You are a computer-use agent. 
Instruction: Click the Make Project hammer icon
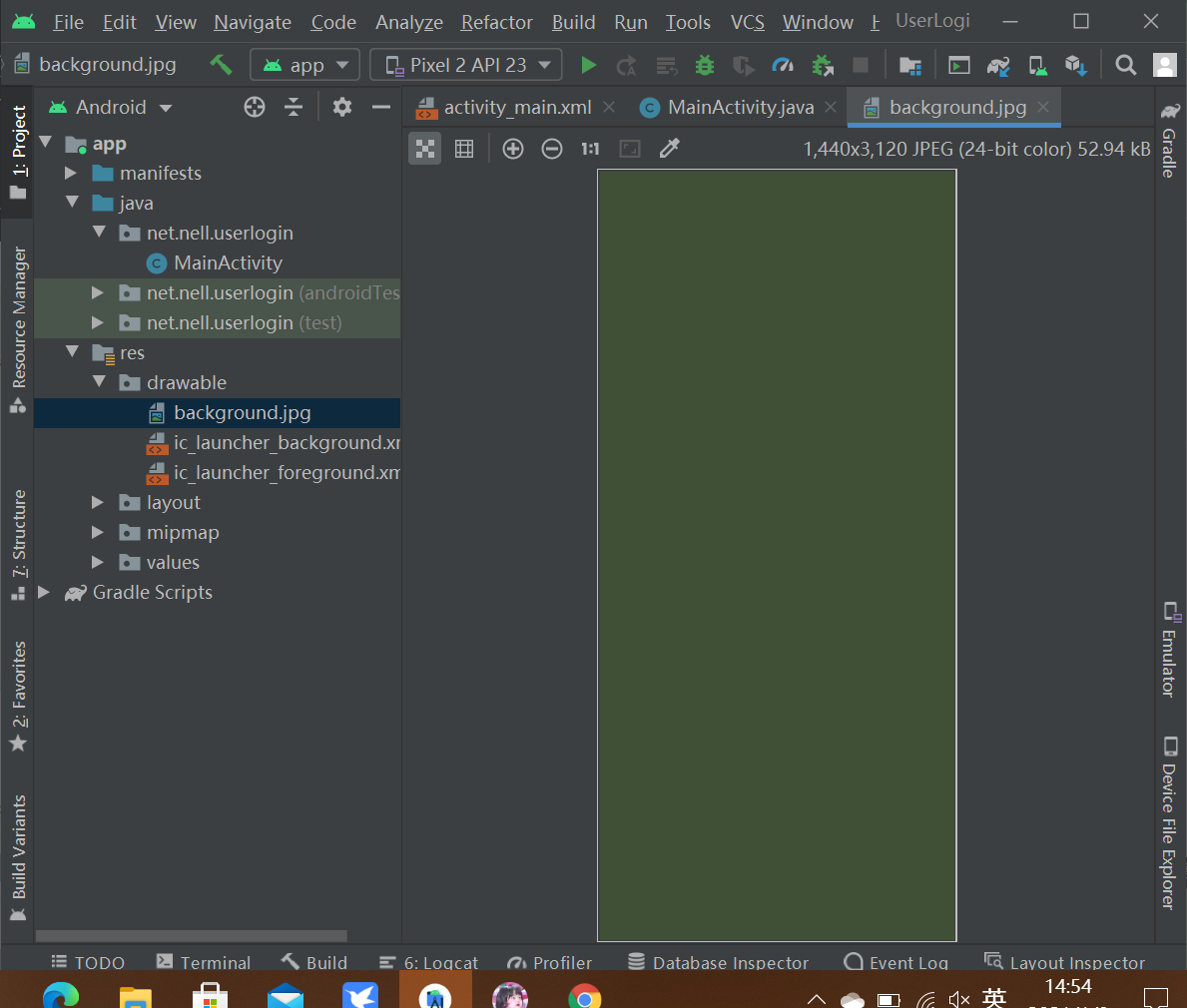(x=221, y=65)
